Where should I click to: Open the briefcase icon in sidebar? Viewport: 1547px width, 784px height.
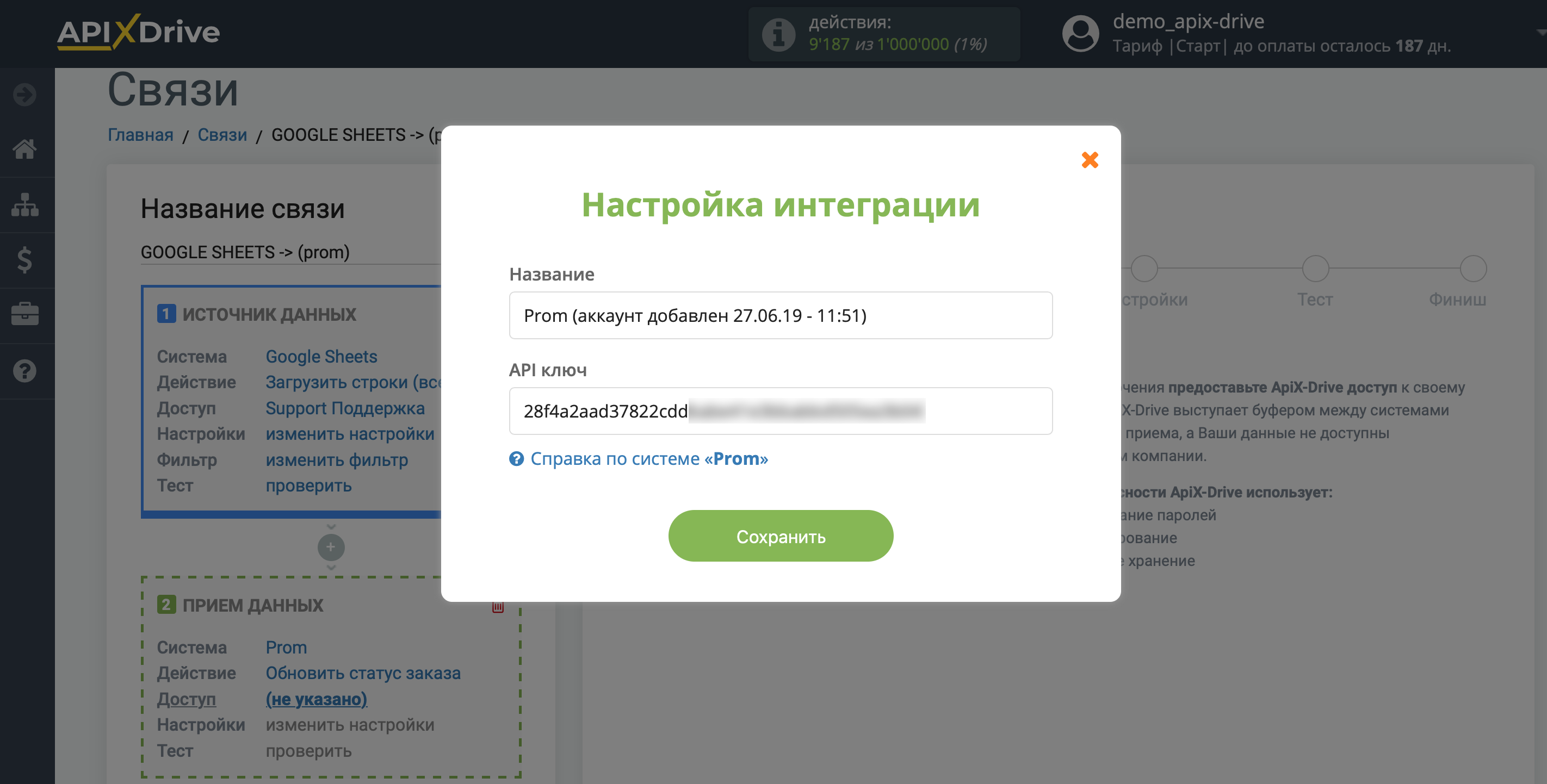point(24,315)
